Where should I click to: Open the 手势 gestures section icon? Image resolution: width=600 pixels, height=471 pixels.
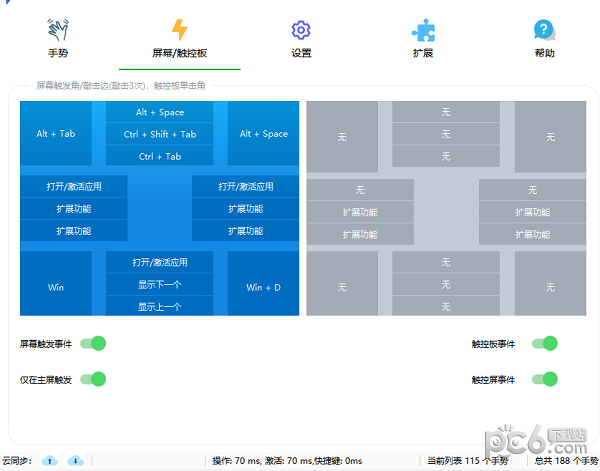pos(58,30)
